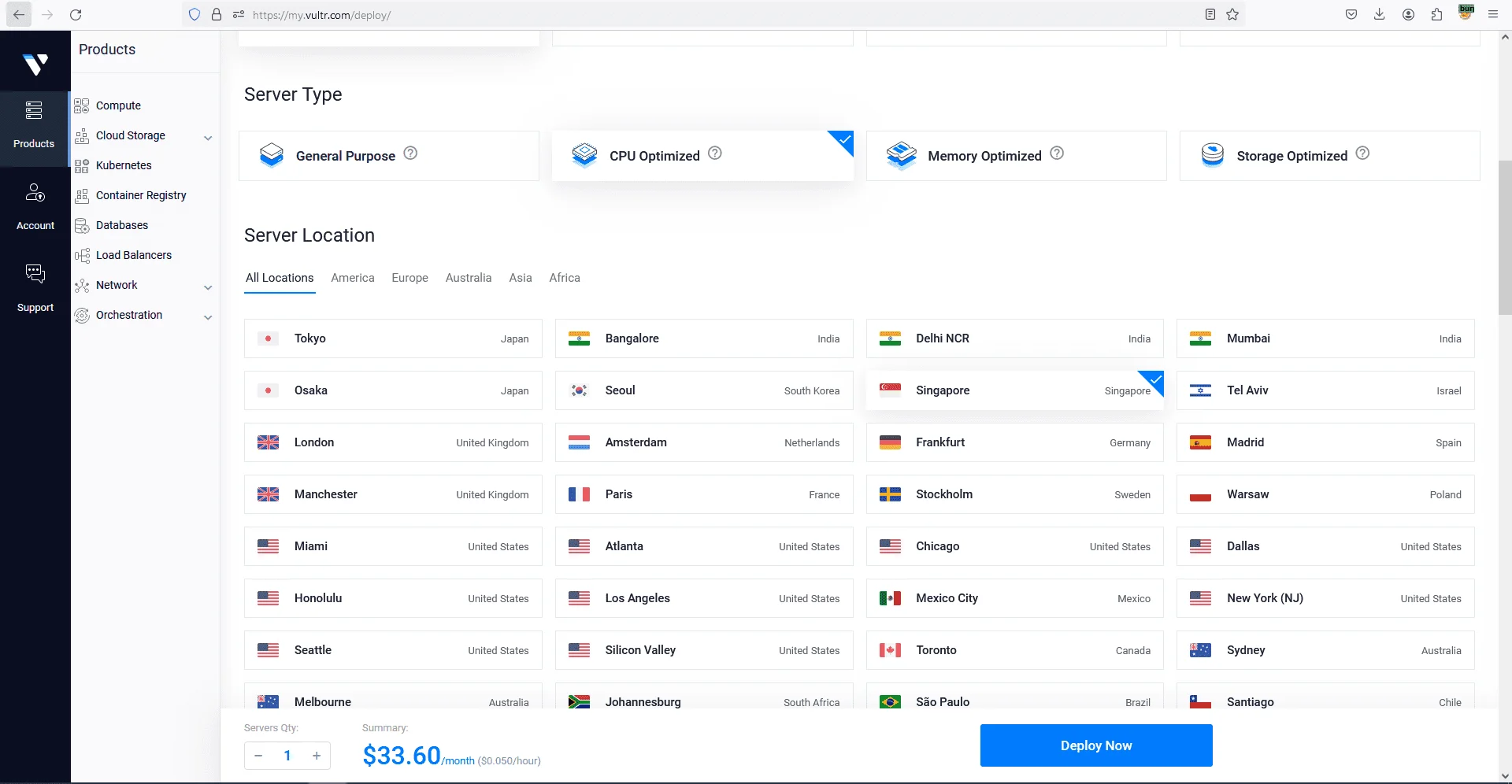
Task: Open the Support sidebar section
Action: click(35, 288)
